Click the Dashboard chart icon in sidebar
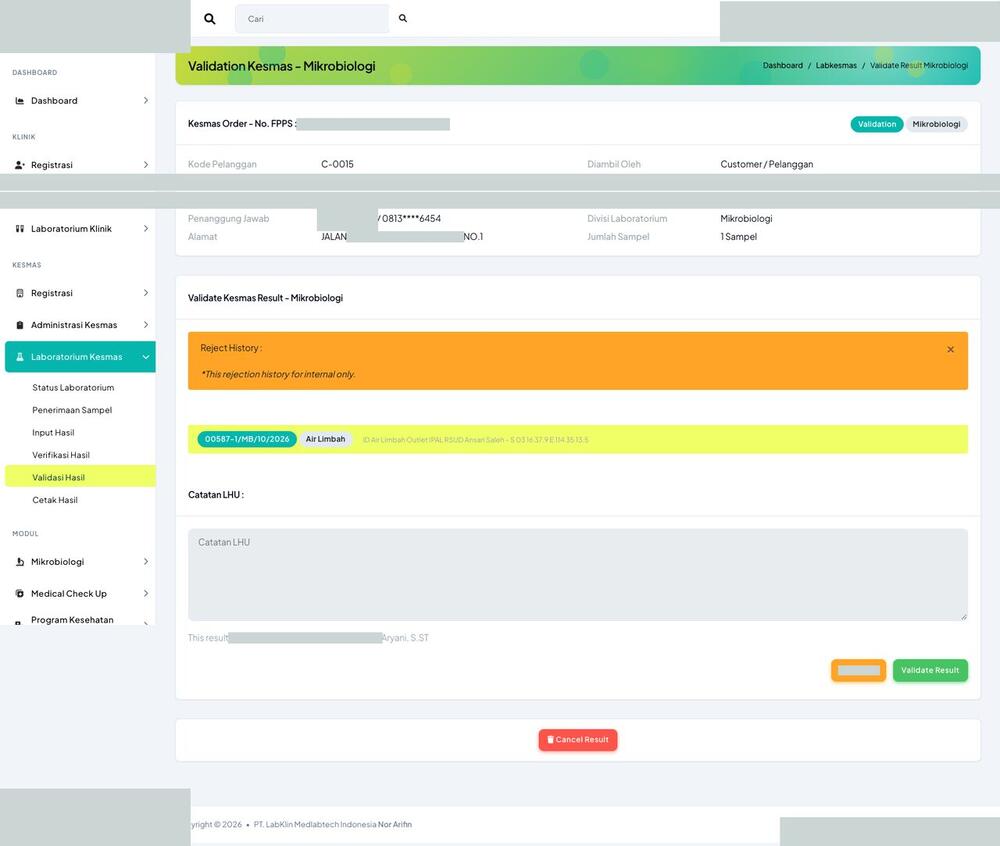Image resolution: width=1000 pixels, height=846 pixels. coord(20,101)
